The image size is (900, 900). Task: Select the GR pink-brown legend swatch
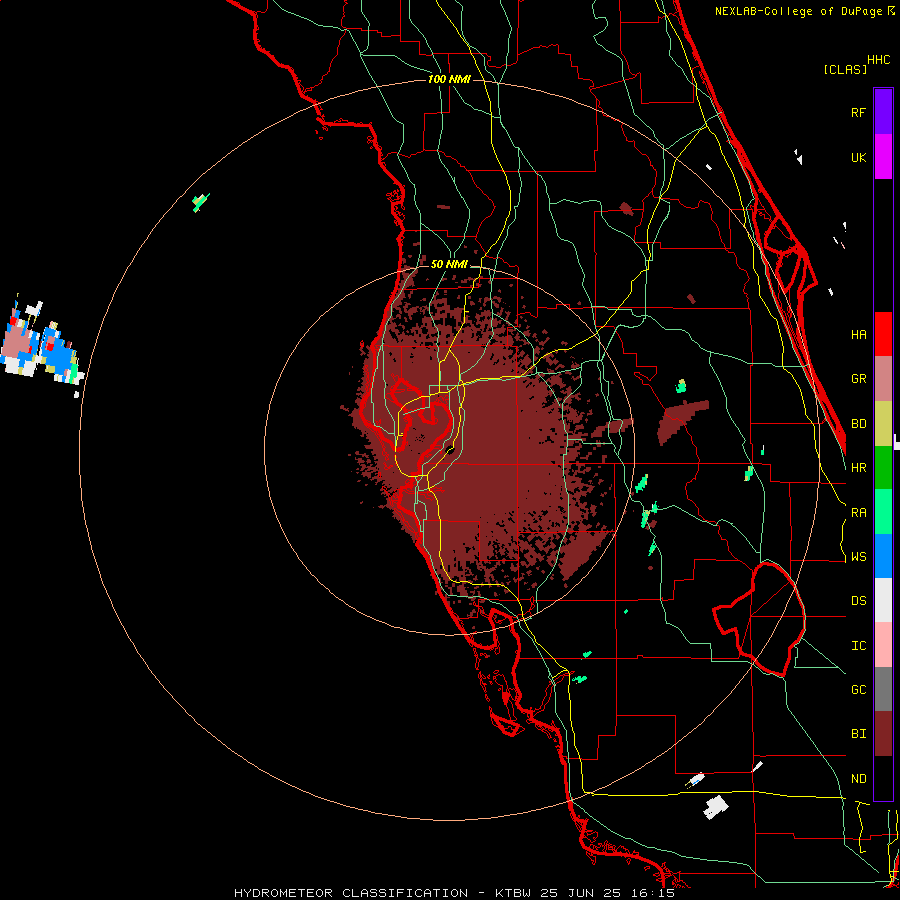[x=883, y=379]
